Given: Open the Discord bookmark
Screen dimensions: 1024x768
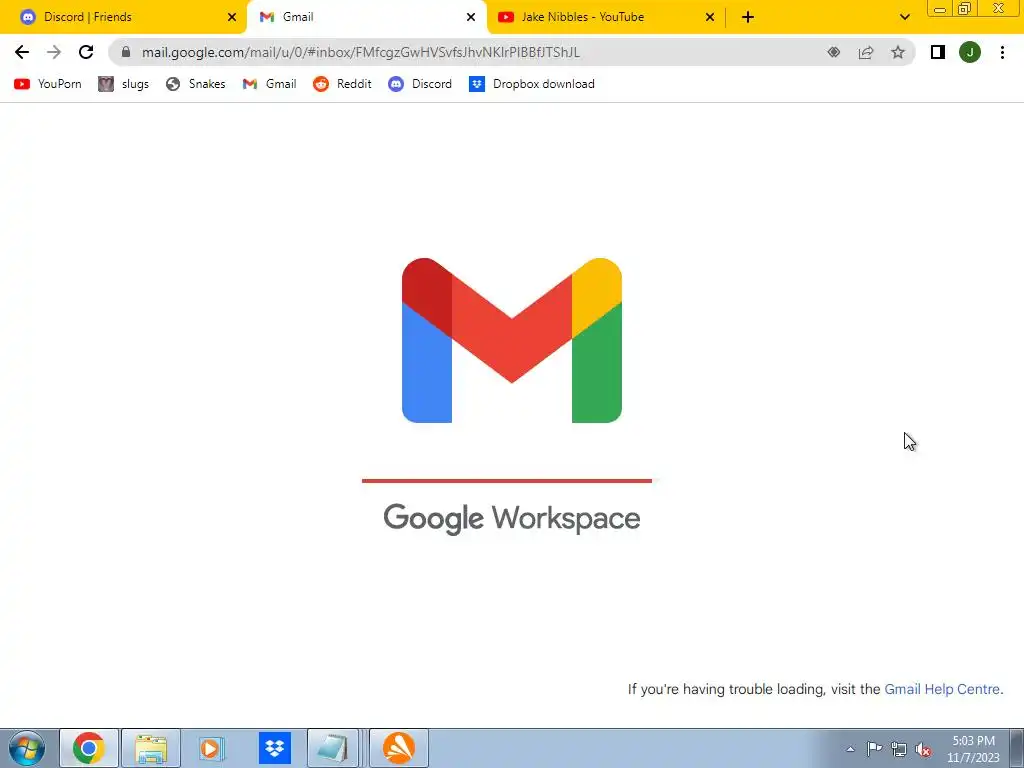Looking at the screenshot, I should [420, 84].
